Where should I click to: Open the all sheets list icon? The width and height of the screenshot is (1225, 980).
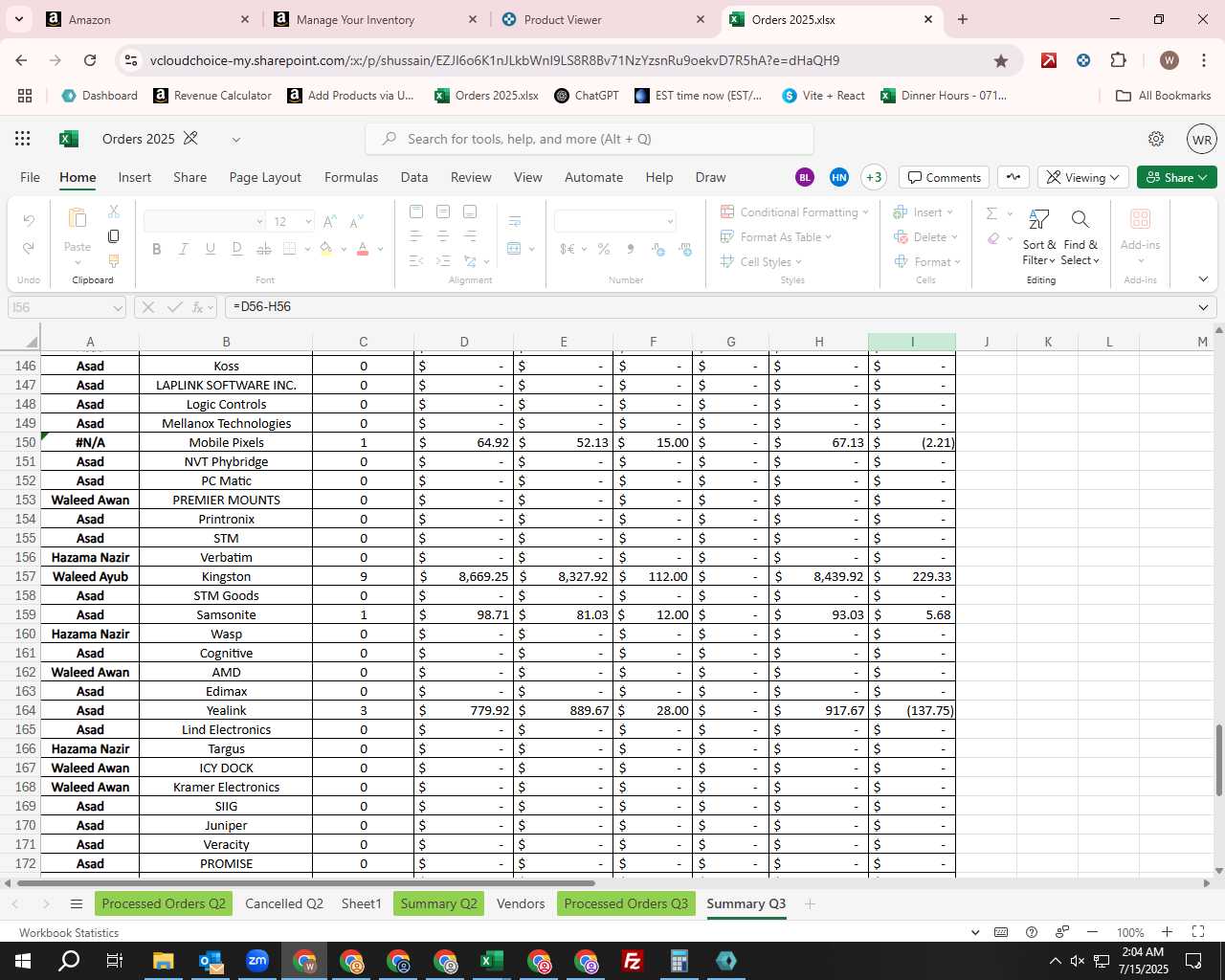coord(77,903)
